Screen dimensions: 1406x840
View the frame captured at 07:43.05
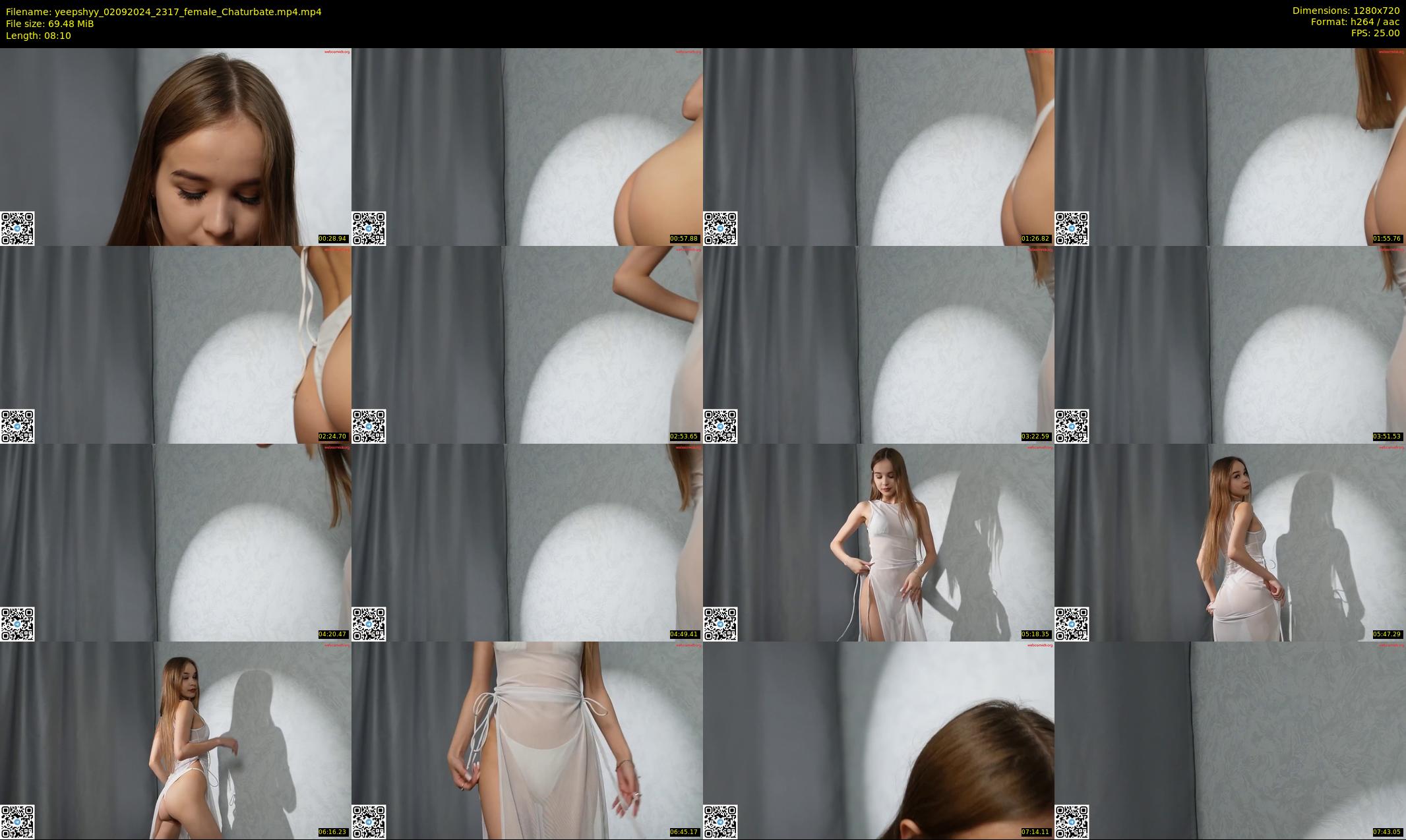point(1230,740)
